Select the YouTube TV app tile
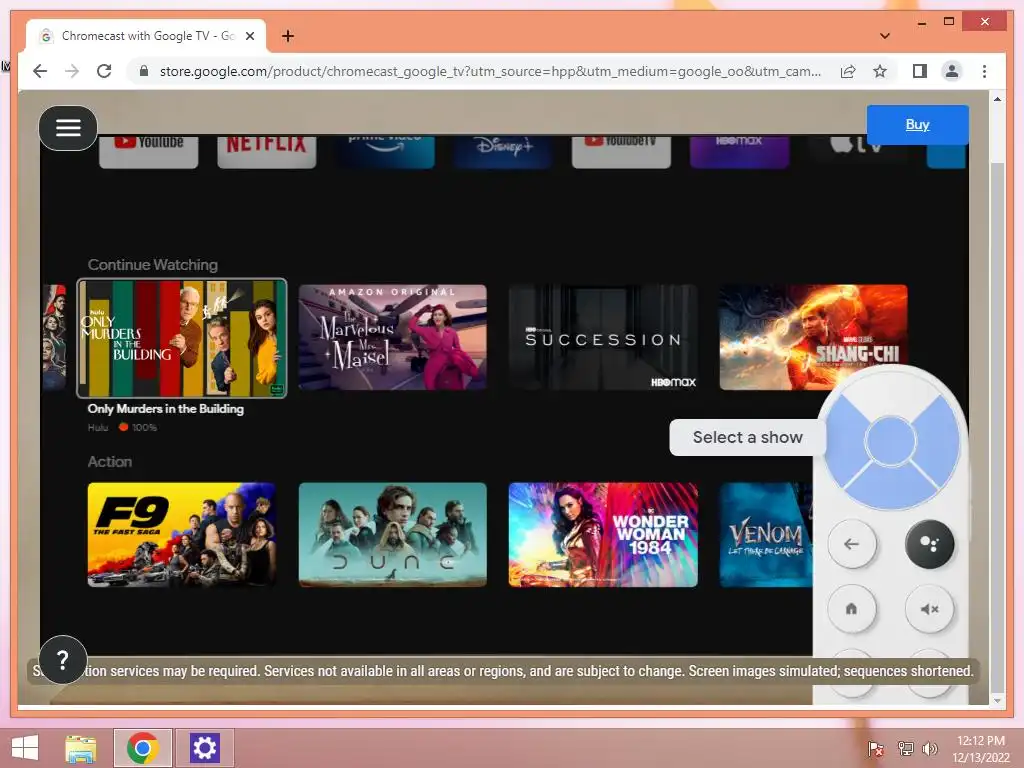Screen dimensions: 1024x768 tap(621, 150)
